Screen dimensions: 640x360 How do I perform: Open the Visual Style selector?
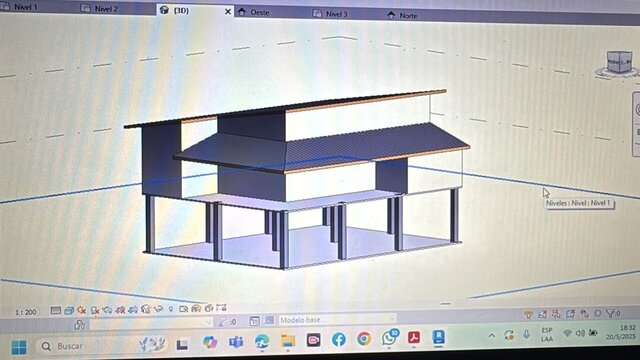pos(69,311)
